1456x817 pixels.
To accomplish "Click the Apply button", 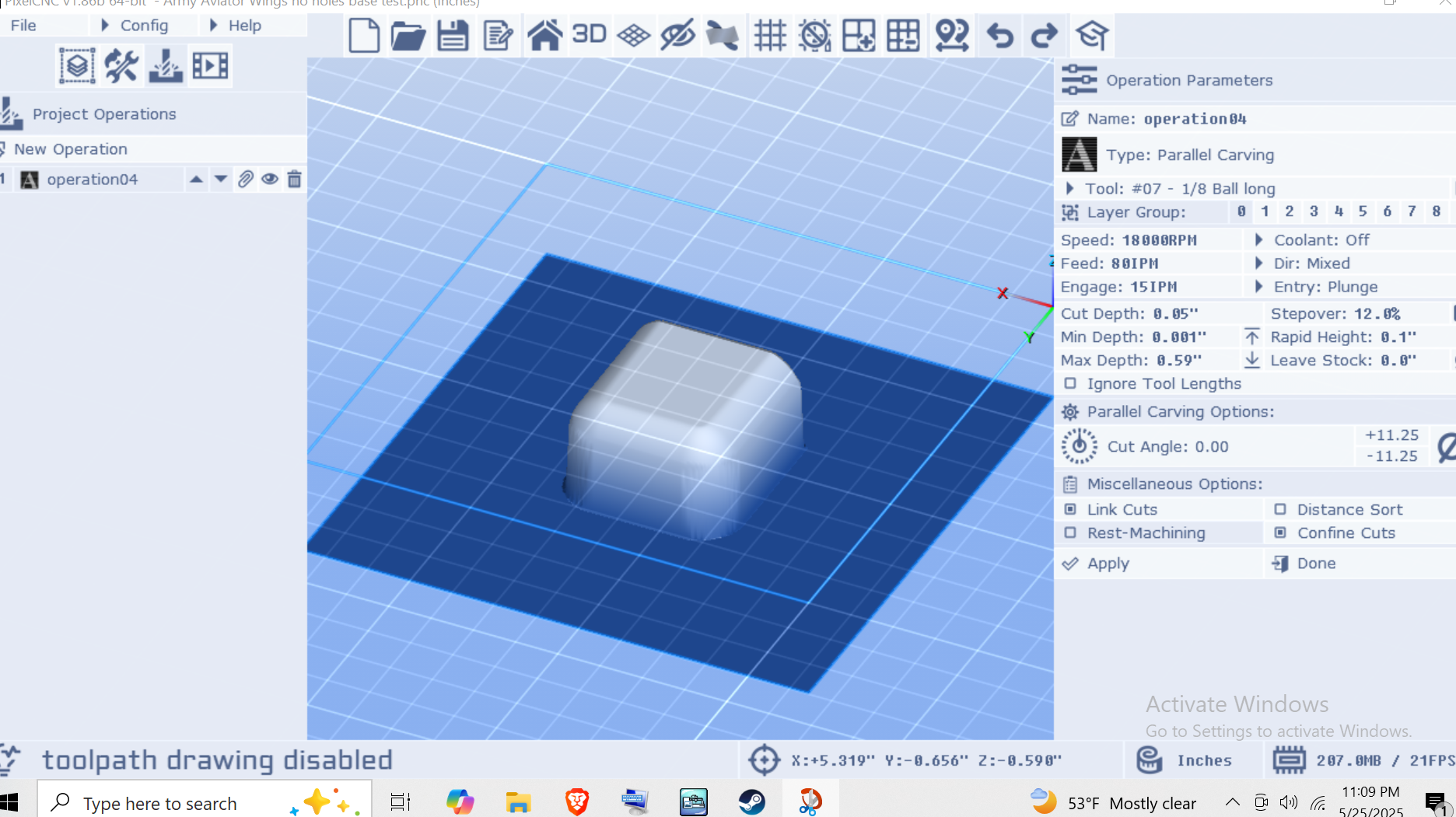I will 1159,564.
